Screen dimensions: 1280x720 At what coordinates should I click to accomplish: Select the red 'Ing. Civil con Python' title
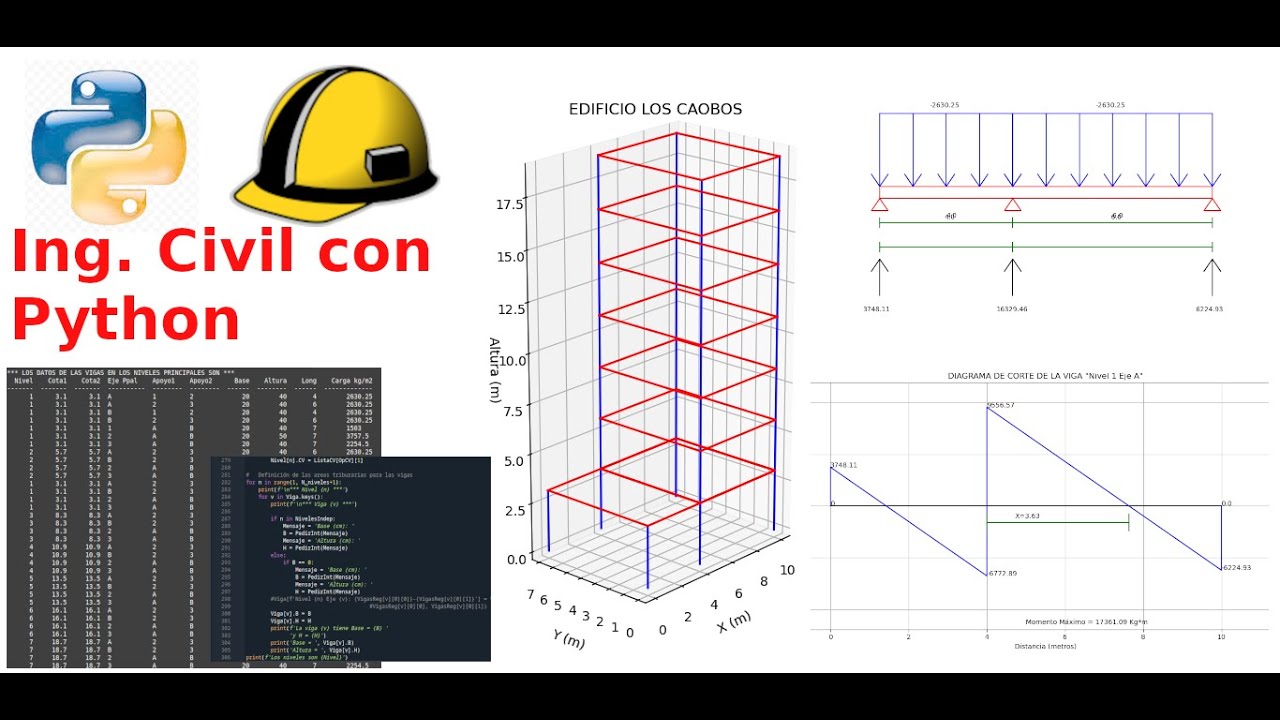click(220, 285)
